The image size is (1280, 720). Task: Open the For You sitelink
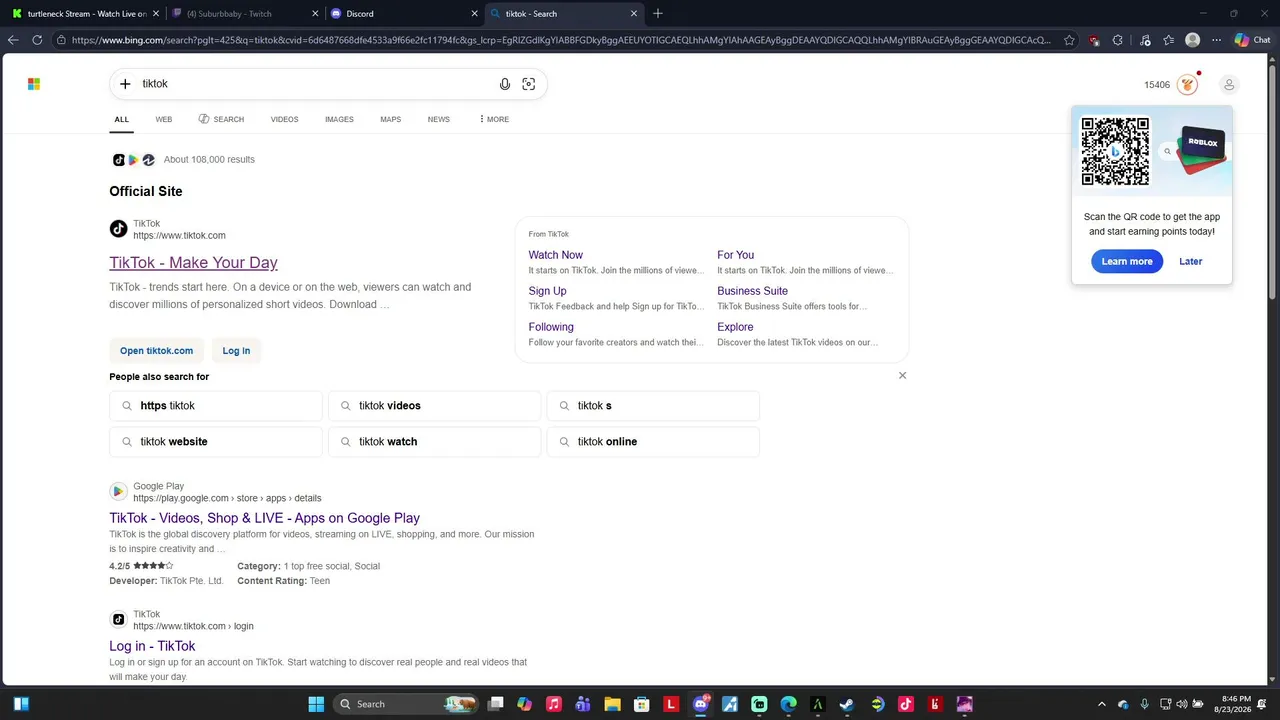pos(736,255)
